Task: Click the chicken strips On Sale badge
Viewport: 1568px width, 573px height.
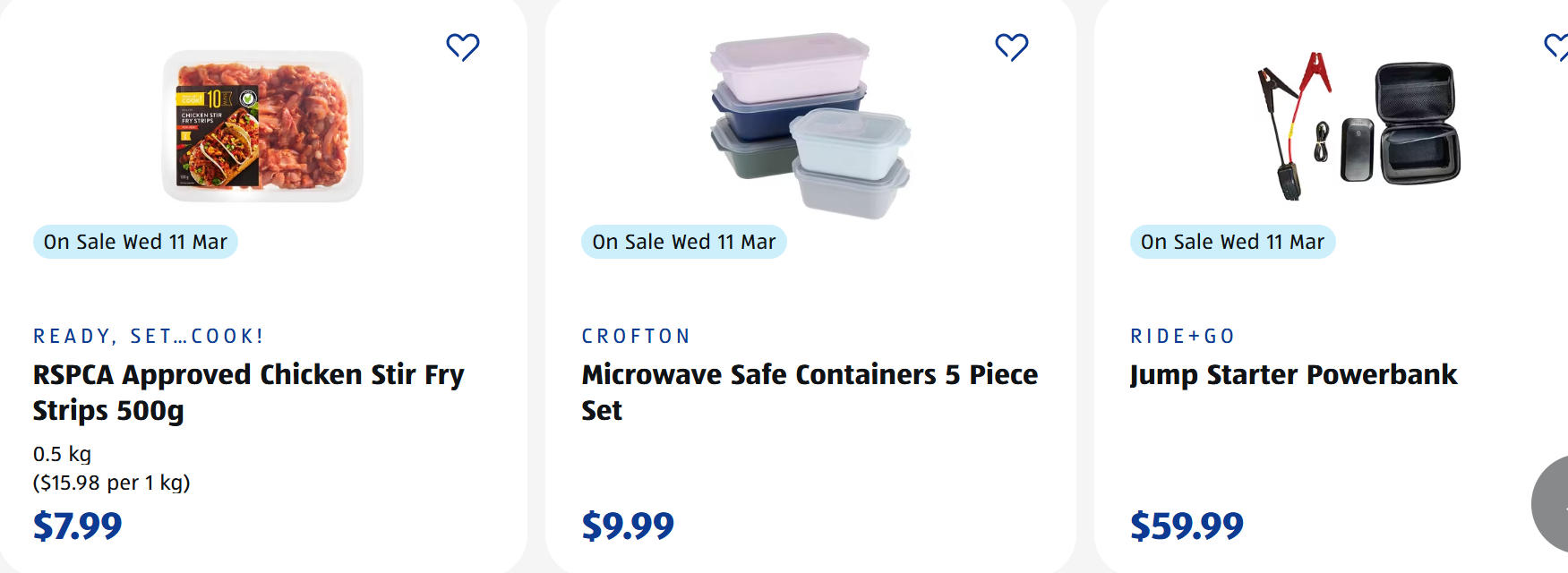Action: [135, 242]
